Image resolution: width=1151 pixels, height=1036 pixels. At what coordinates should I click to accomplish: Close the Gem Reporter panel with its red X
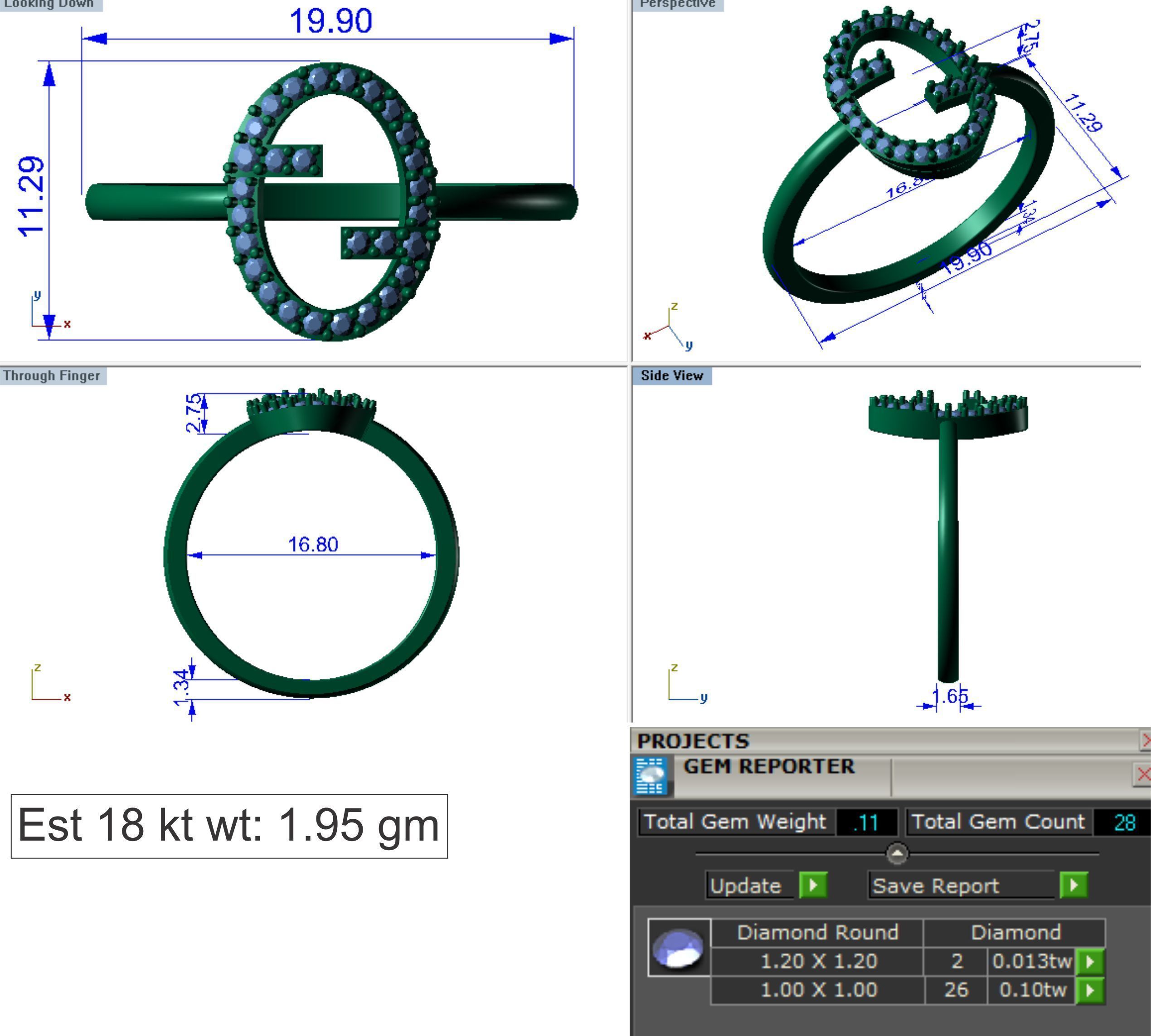[x=1142, y=775]
